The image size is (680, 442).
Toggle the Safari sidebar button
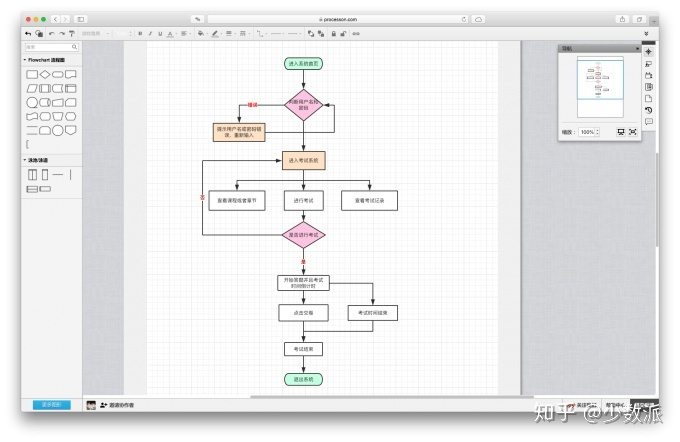tap(81, 19)
